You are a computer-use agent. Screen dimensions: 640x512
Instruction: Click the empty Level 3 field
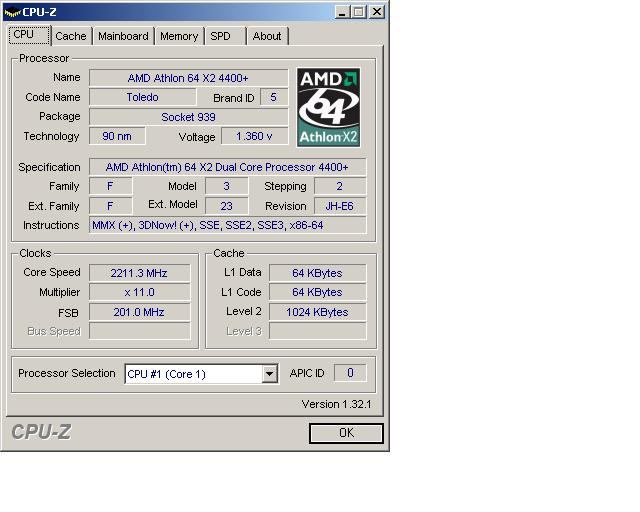[318, 331]
